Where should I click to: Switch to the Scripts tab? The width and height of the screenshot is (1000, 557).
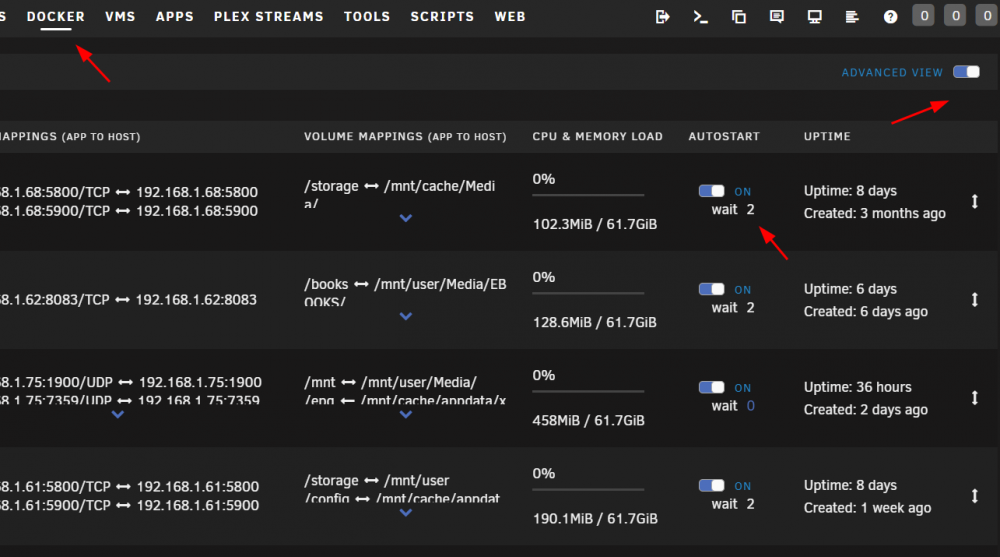pos(442,17)
